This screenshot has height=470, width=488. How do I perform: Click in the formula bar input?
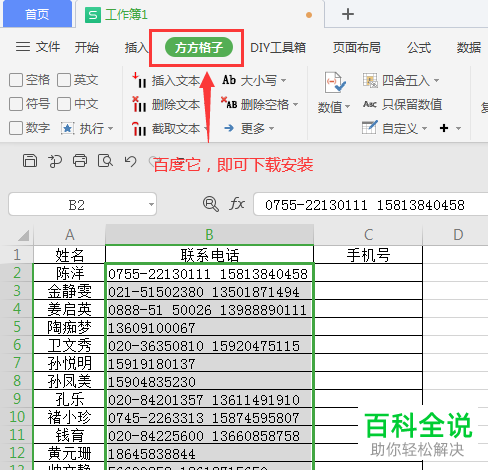click(x=371, y=204)
